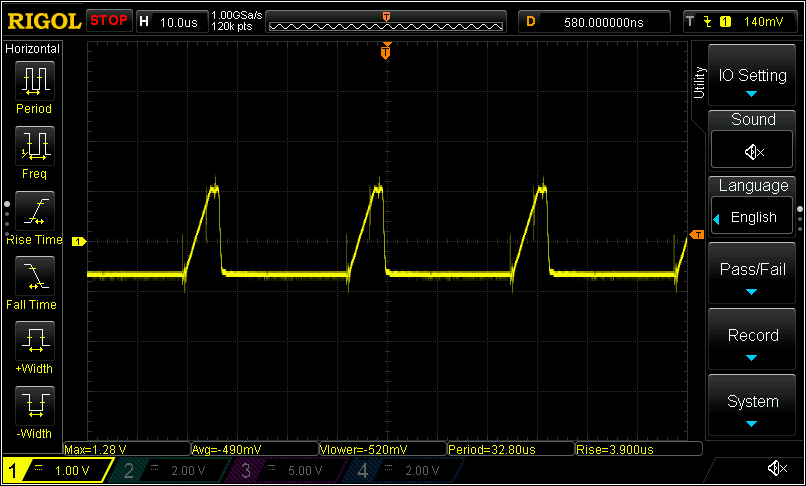
Task: Click the waveform memory position bar
Action: 387,21
